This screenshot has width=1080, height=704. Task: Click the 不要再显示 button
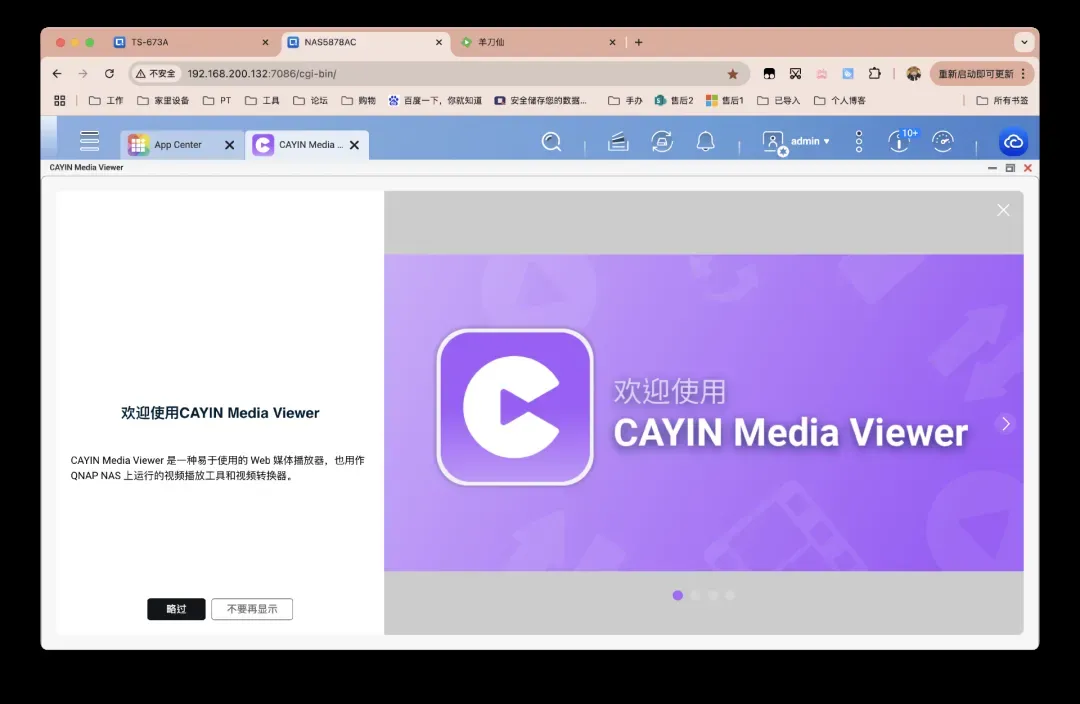coord(252,609)
